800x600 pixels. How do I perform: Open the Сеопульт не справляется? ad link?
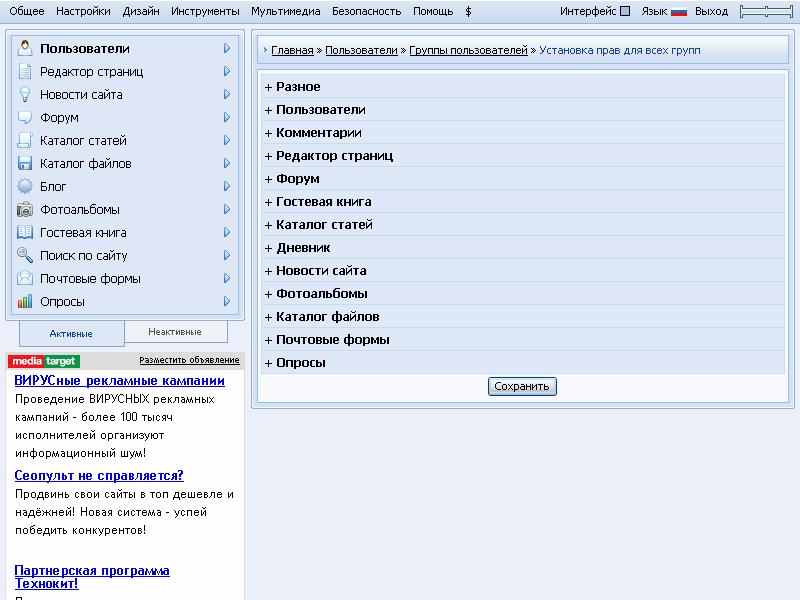click(99, 476)
